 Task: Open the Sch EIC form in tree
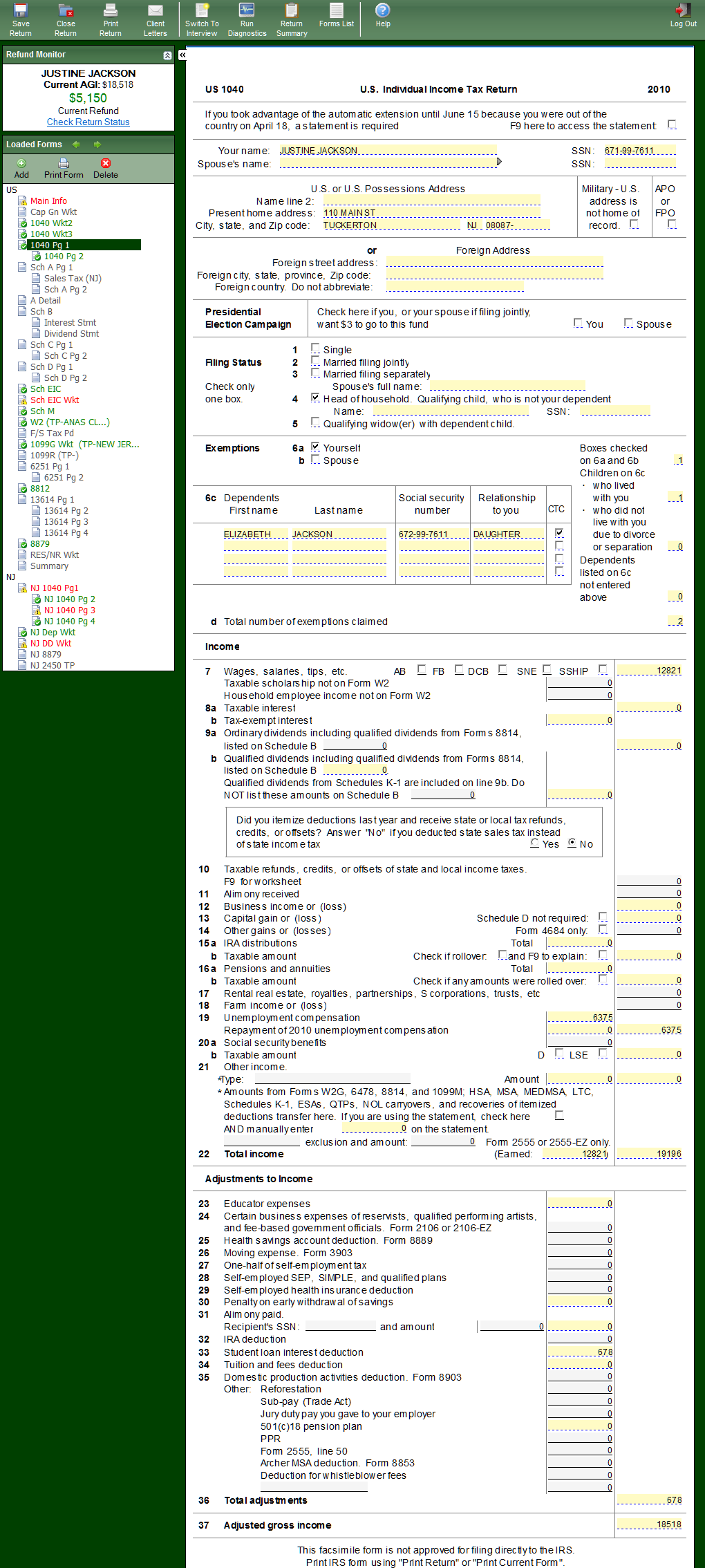[46, 389]
